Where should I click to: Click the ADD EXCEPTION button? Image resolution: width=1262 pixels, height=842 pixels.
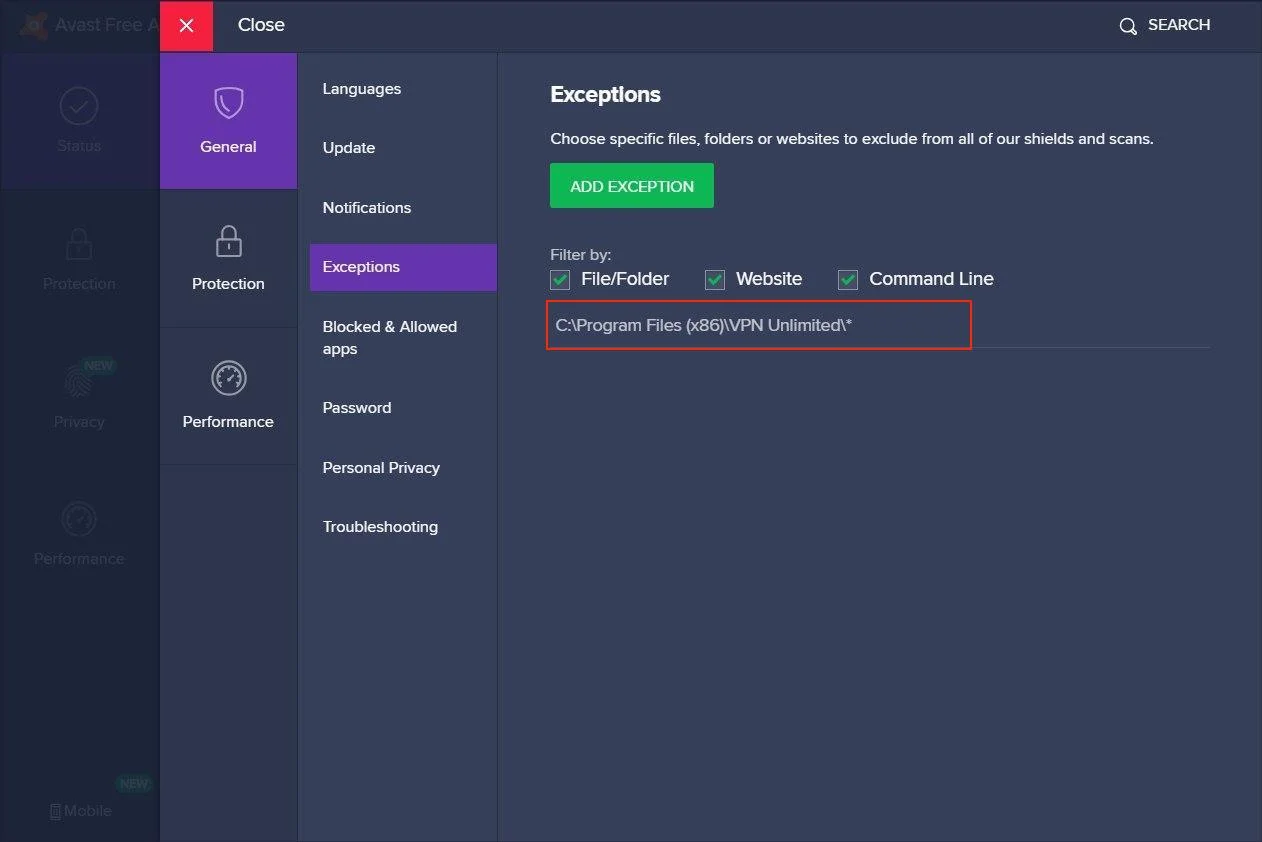pyautogui.click(x=632, y=186)
